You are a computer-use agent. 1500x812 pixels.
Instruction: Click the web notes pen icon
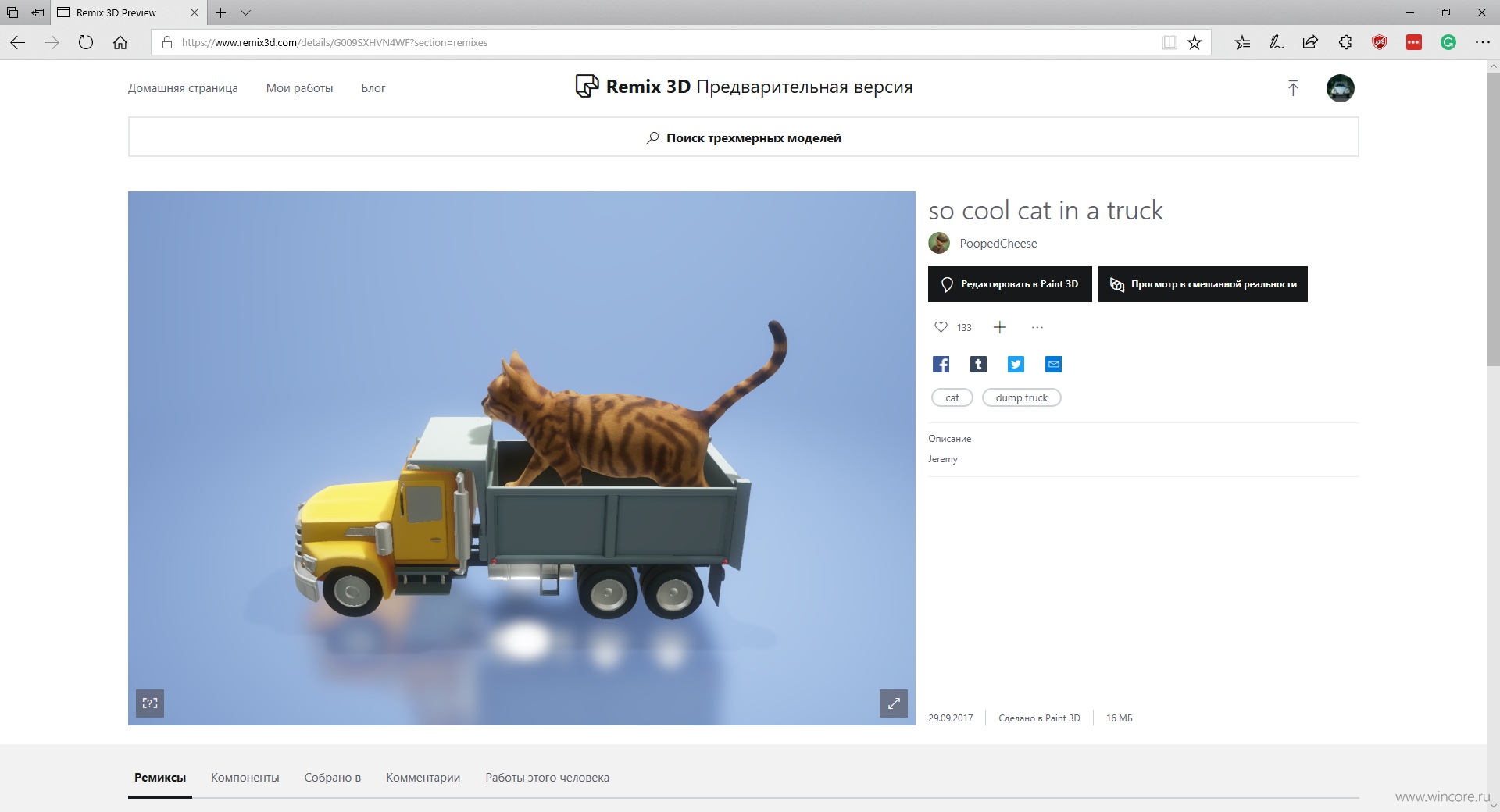click(x=1277, y=42)
